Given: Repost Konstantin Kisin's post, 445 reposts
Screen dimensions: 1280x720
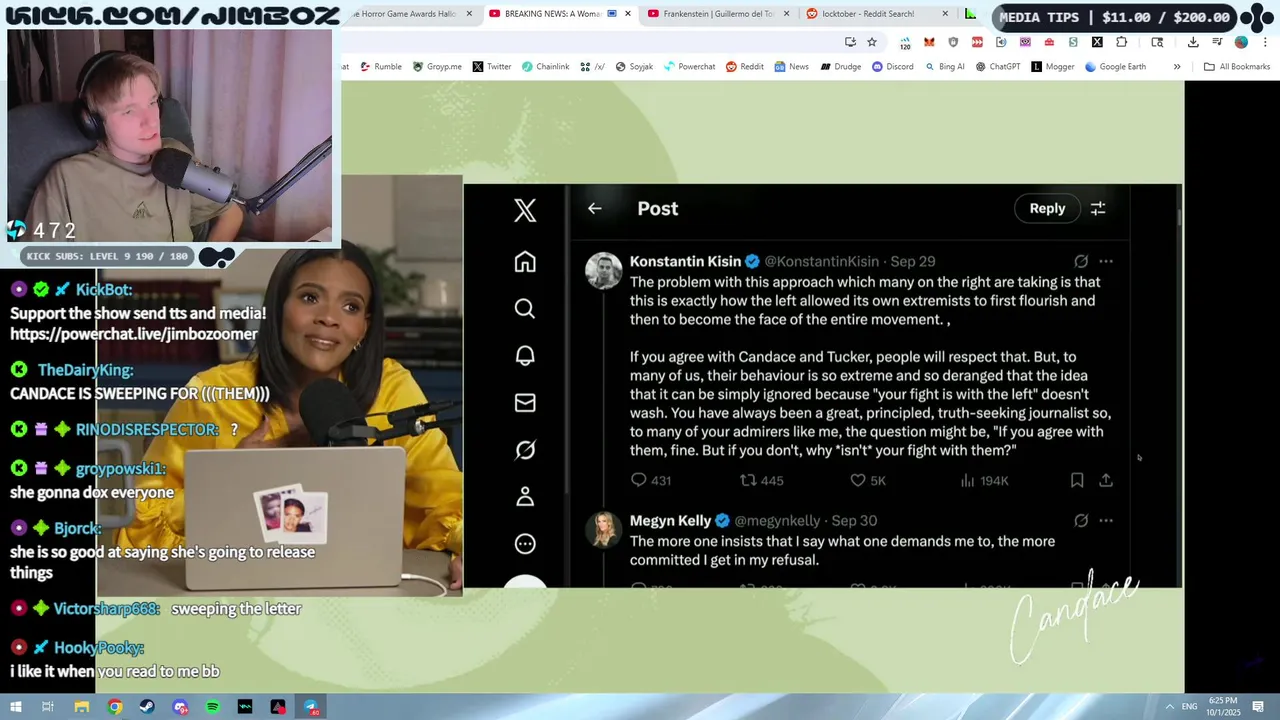Looking at the screenshot, I should click(761, 480).
